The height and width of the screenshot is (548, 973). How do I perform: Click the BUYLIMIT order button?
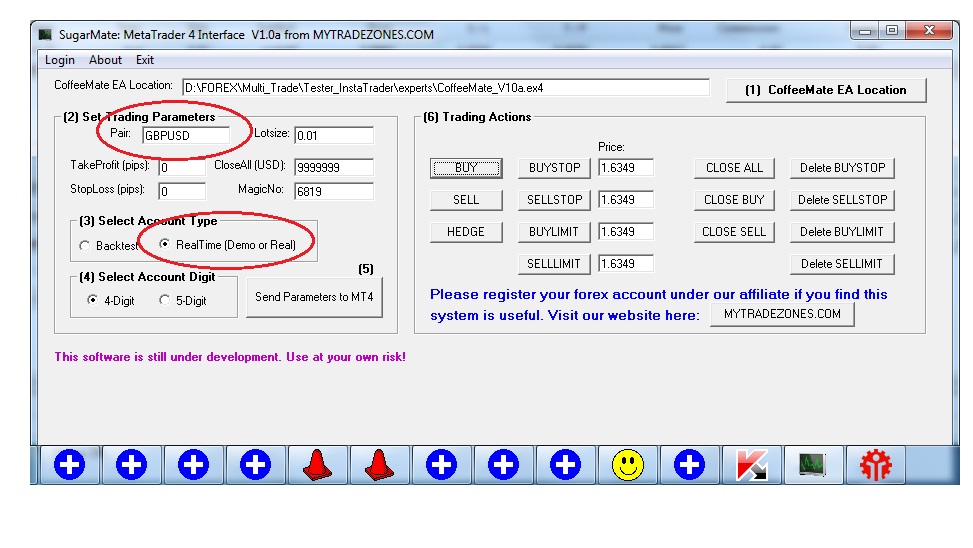(x=554, y=232)
